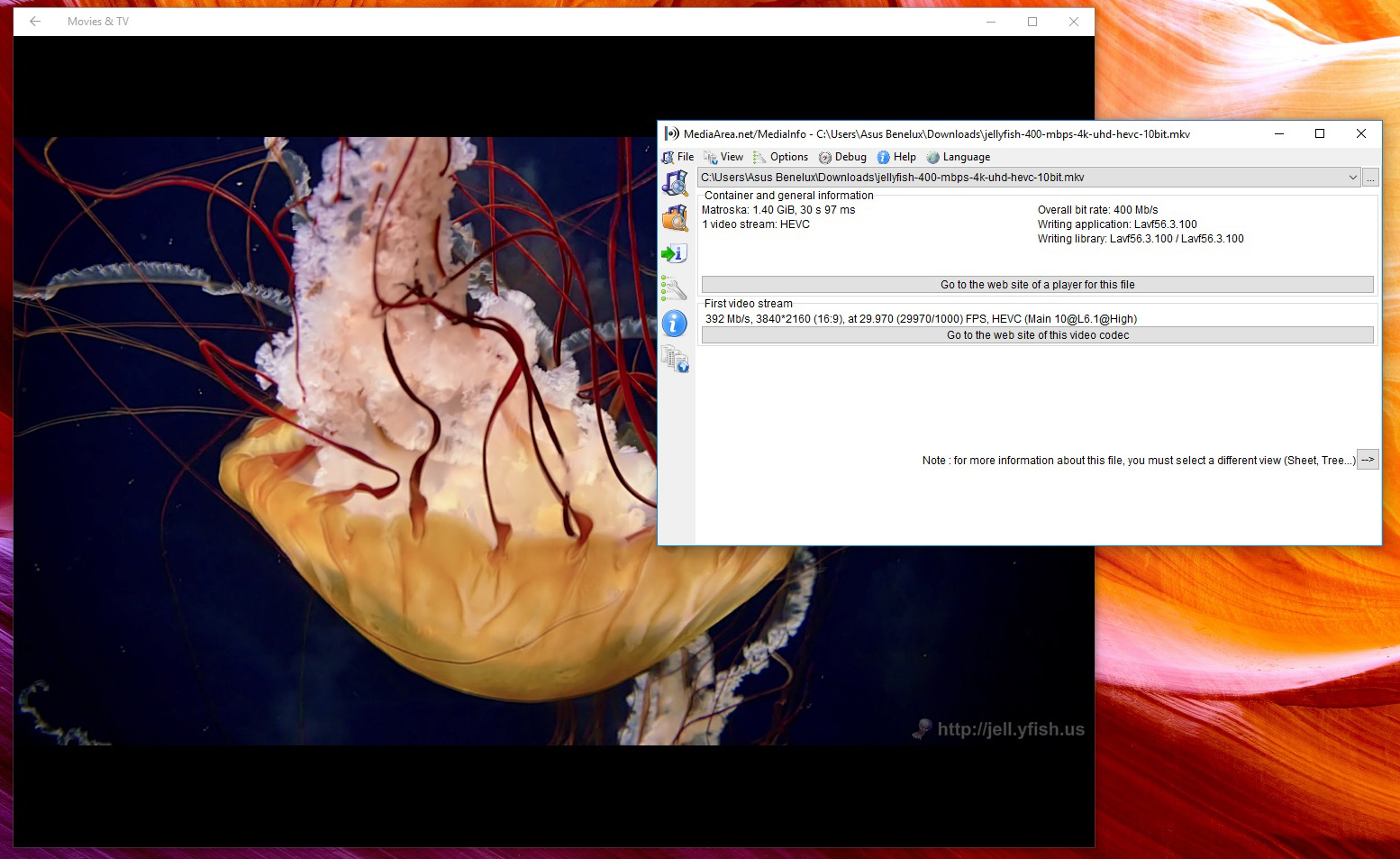
Task: Open the File menu
Action: tap(678, 157)
